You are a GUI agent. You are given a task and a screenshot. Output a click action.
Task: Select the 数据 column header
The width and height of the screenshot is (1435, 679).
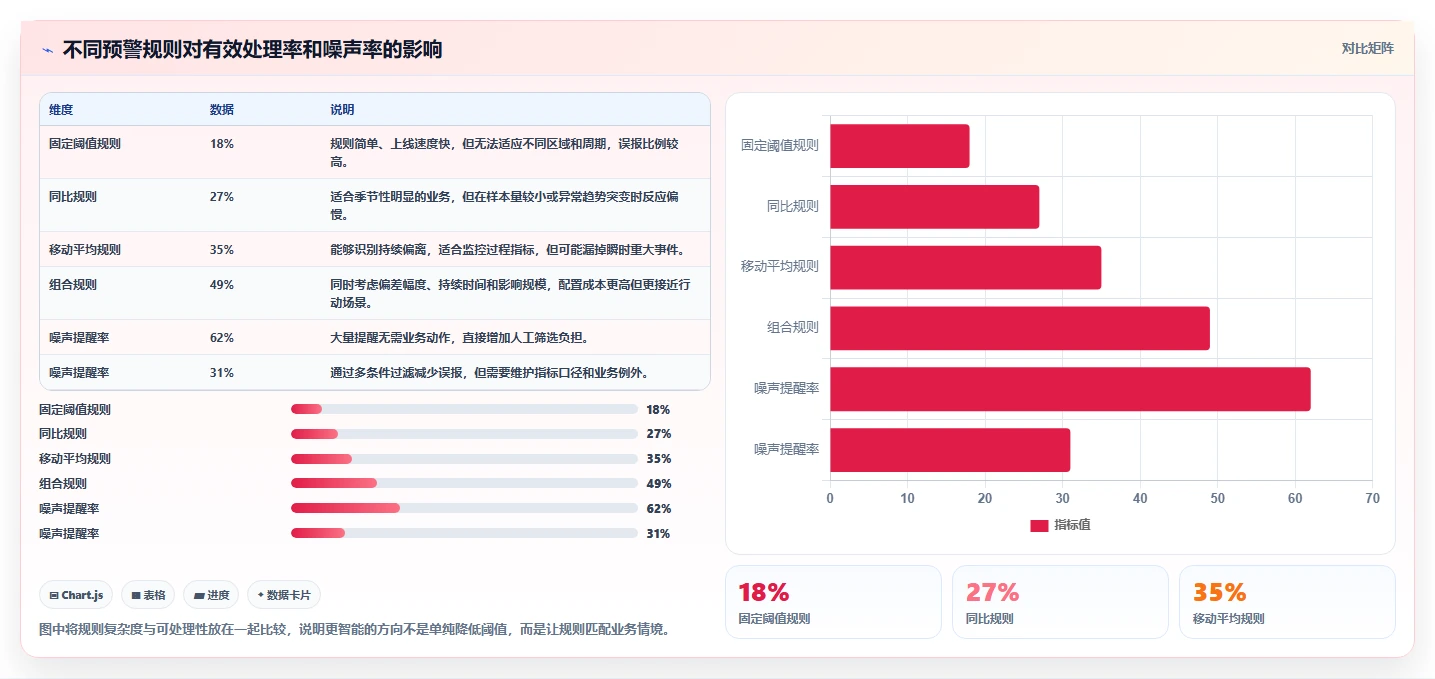pyautogui.click(x=222, y=110)
